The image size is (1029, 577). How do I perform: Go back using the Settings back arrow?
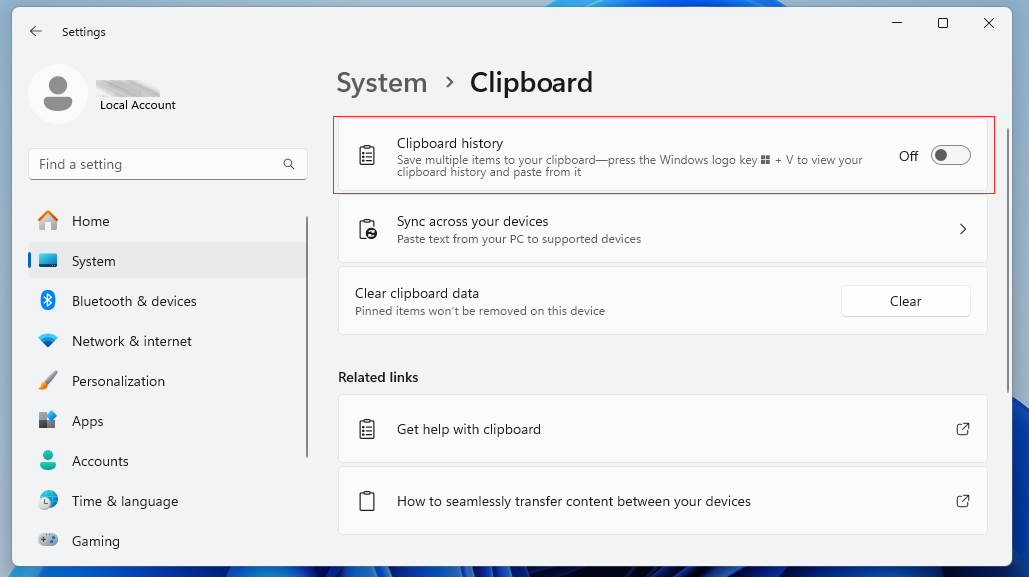pos(35,31)
